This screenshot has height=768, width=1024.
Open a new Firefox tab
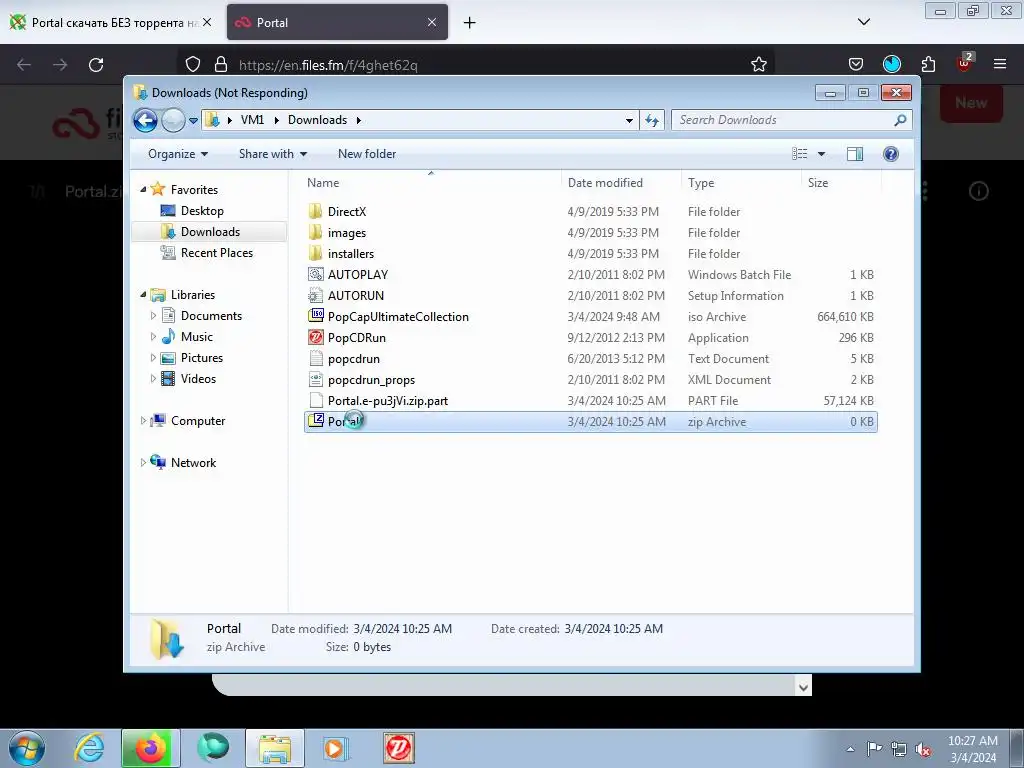click(469, 23)
